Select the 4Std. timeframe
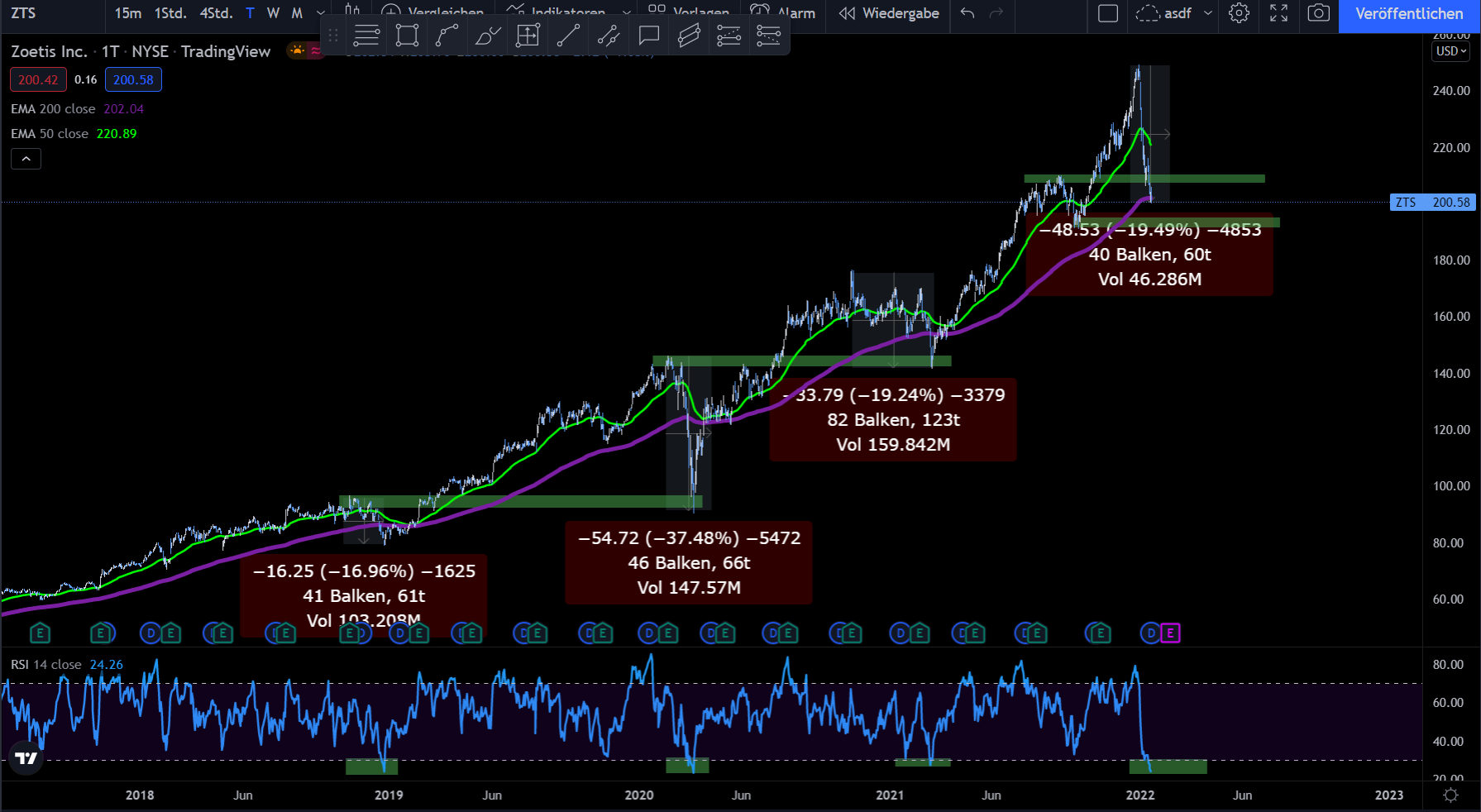Screen dimensions: 1481x812 (x=216, y=13)
